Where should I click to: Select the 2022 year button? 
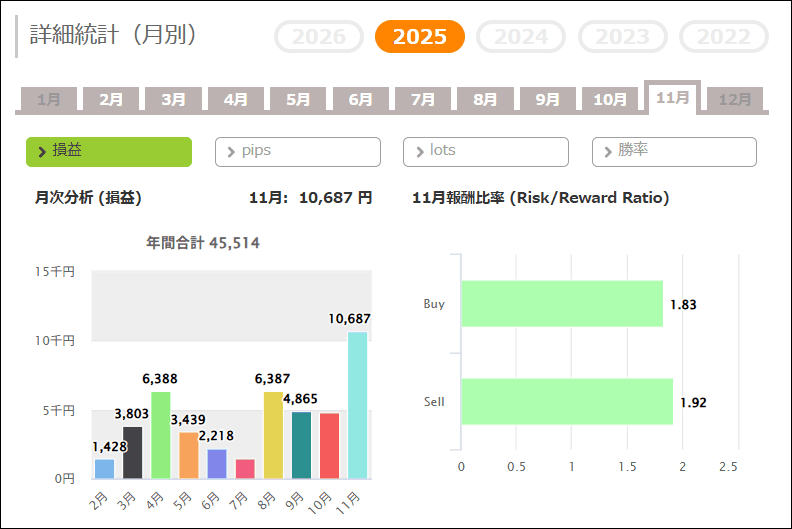(x=723, y=37)
